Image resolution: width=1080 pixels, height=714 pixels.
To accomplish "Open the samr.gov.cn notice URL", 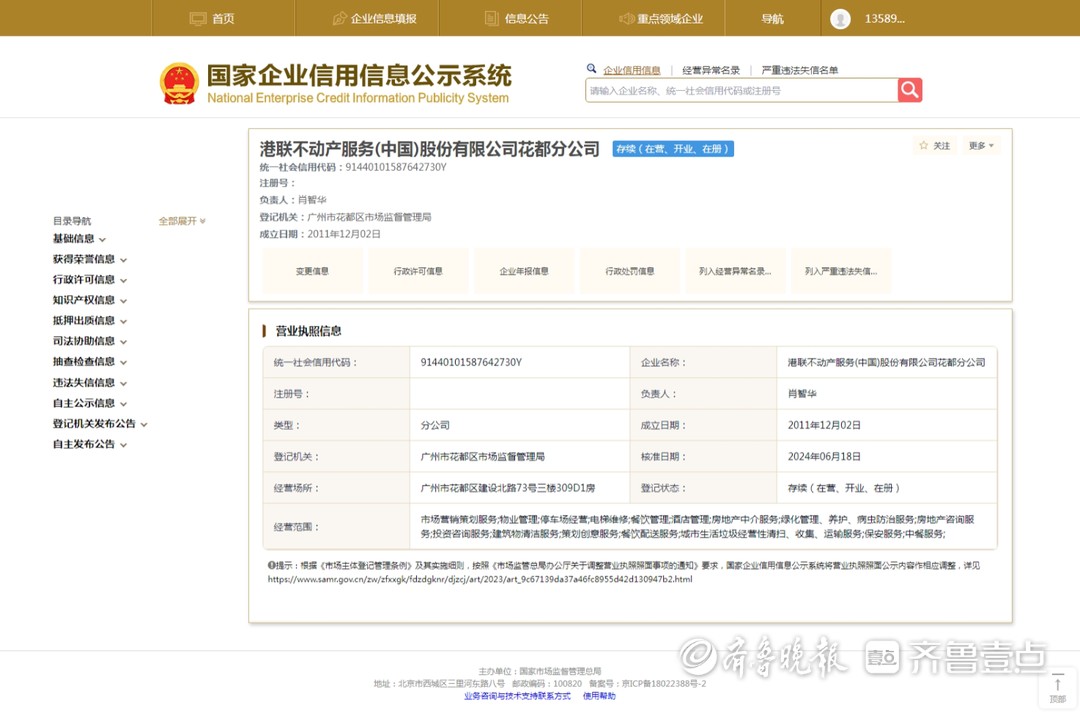I will 480,579.
